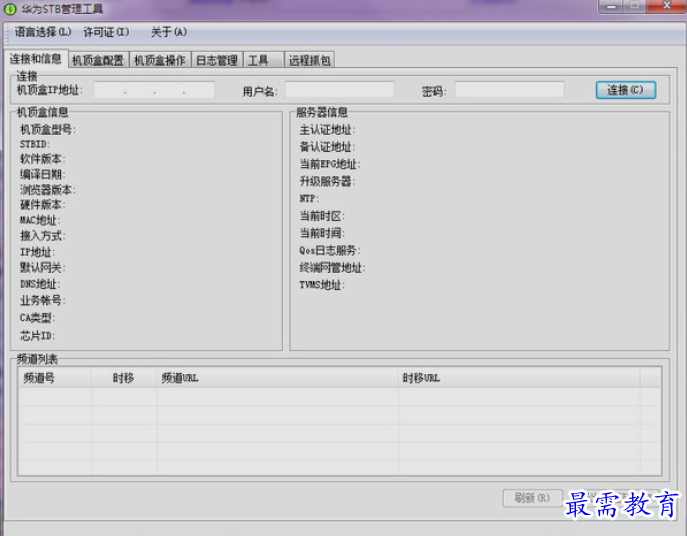687x536 pixels.
Task: Close the 华为STB管理工具 window
Action: [x=666, y=6]
